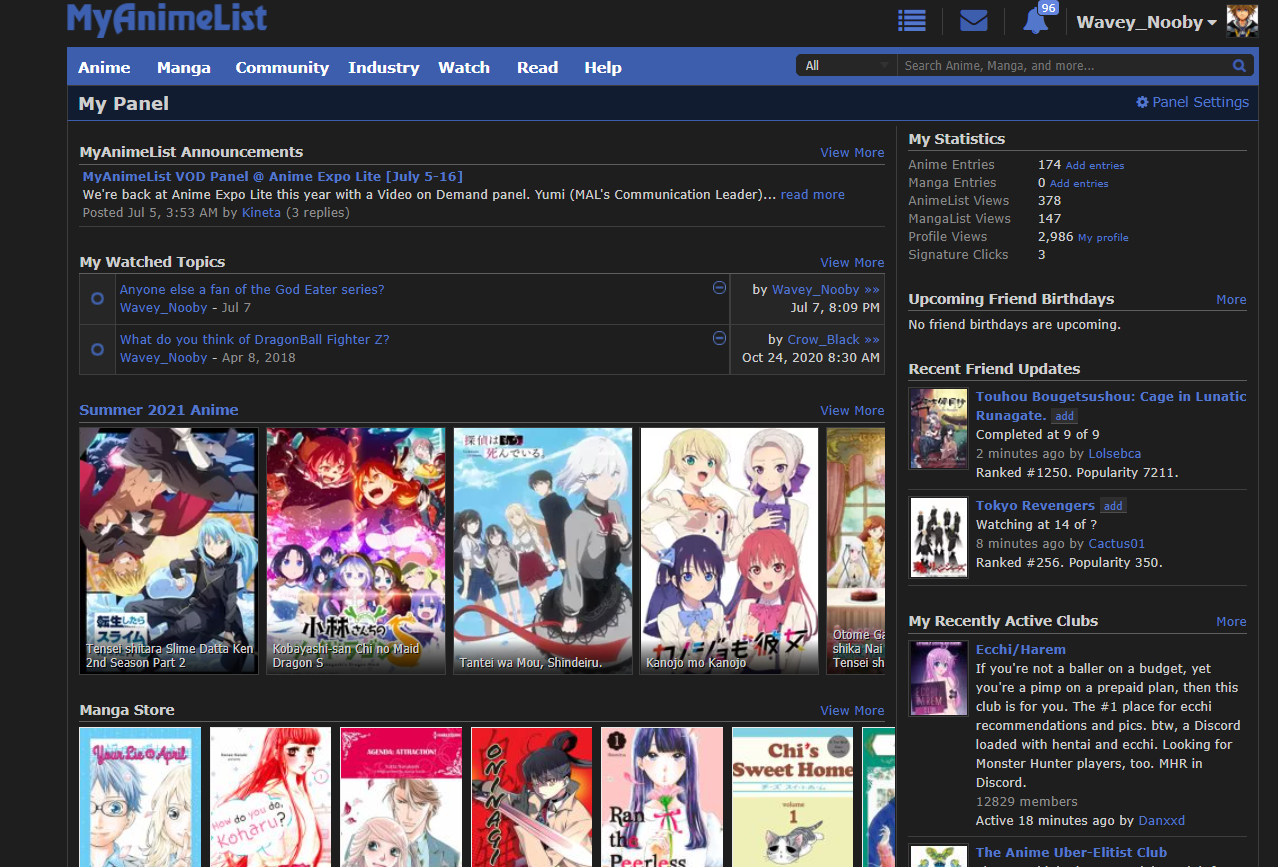
Task: Click Add entries next to Anime Entries
Action: click(1095, 166)
